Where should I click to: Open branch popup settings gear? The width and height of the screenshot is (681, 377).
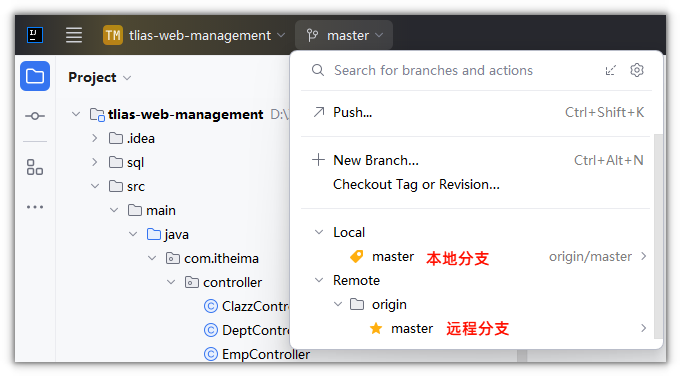(x=637, y=70)
